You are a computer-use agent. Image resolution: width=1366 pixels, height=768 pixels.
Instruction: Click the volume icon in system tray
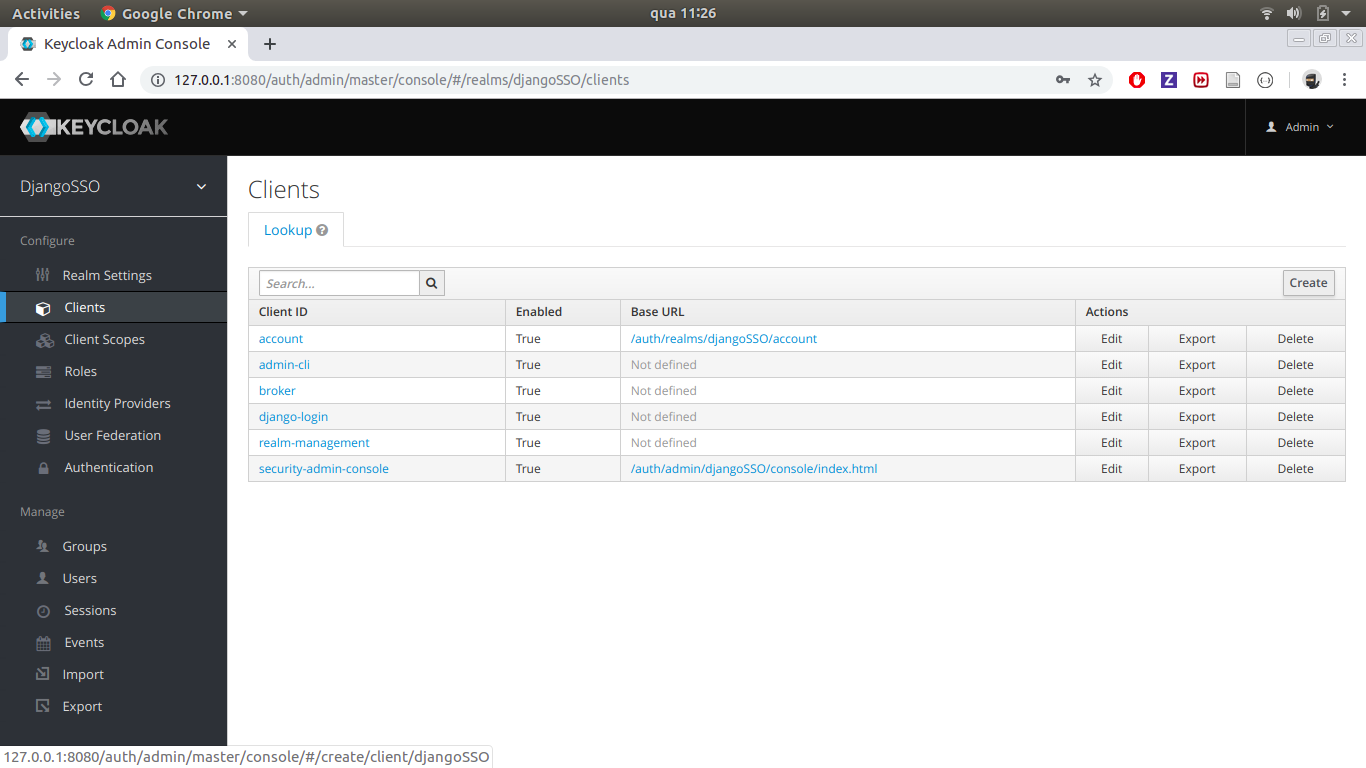coord(1294,13)
